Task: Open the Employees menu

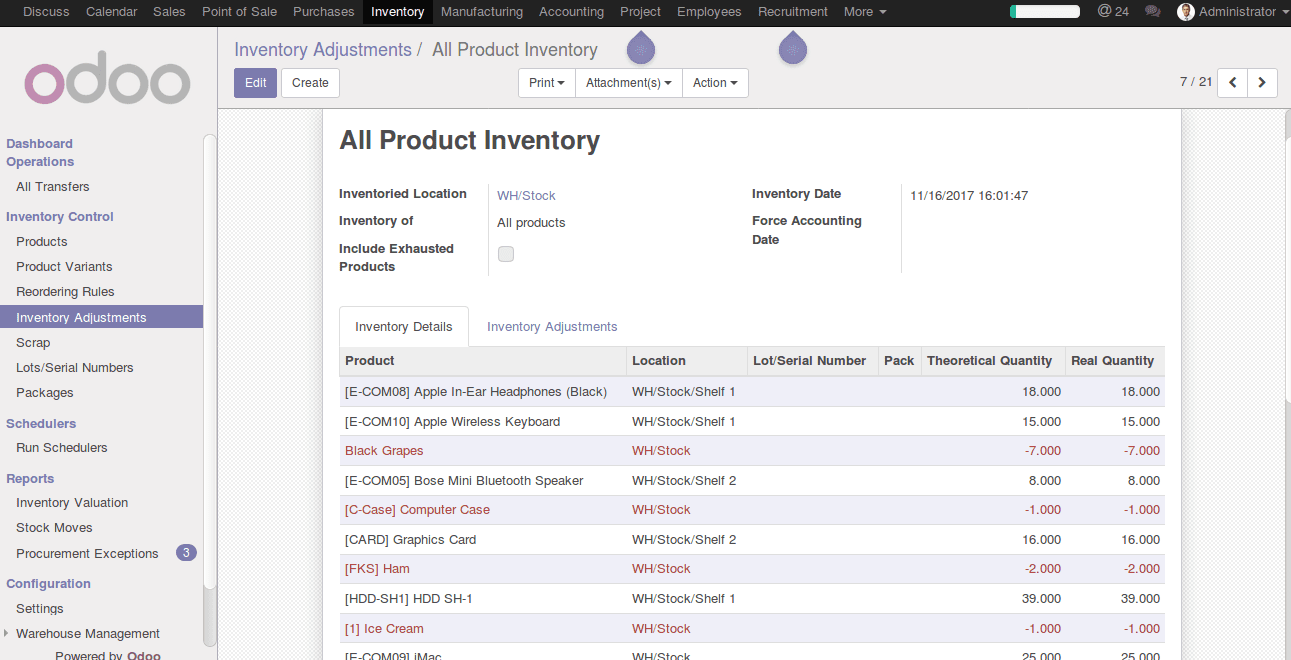Action: coord(709,12)
